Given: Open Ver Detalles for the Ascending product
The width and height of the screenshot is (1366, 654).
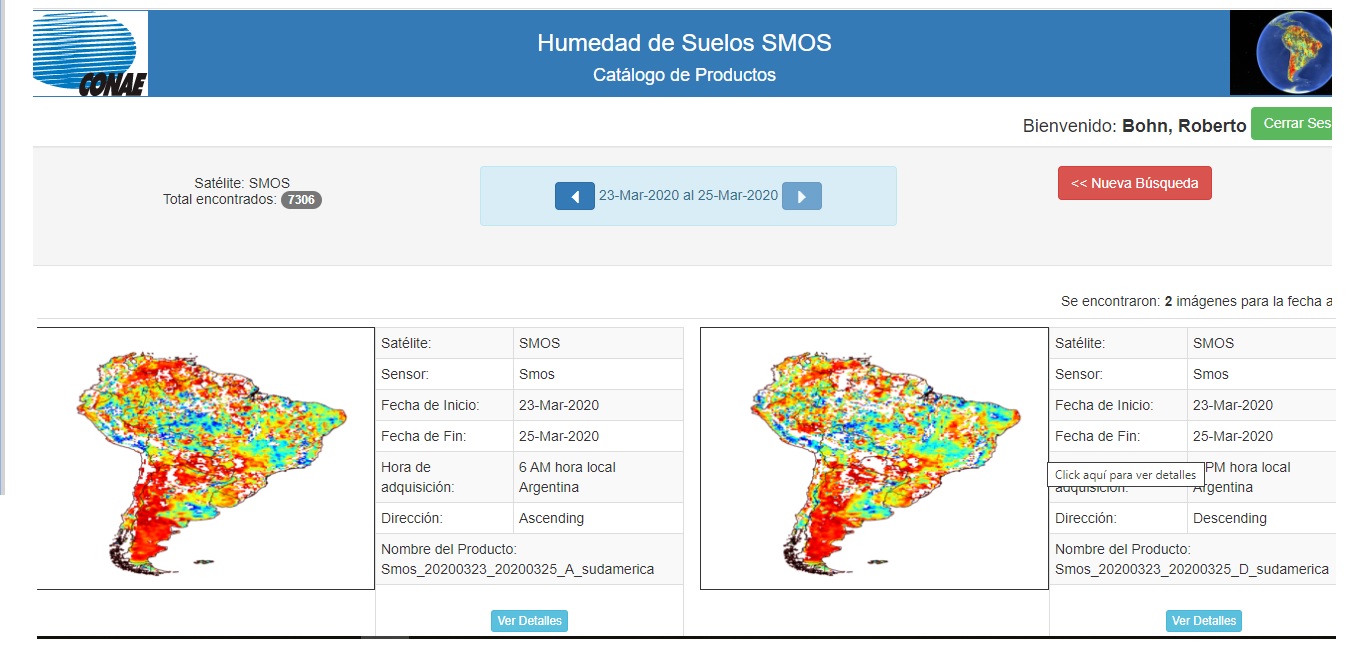Looking at the screenshot, I should click(529, 621).
